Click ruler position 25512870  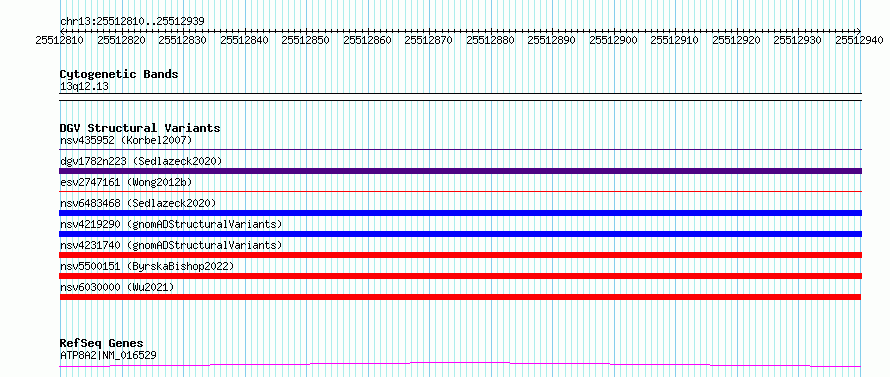429,40
